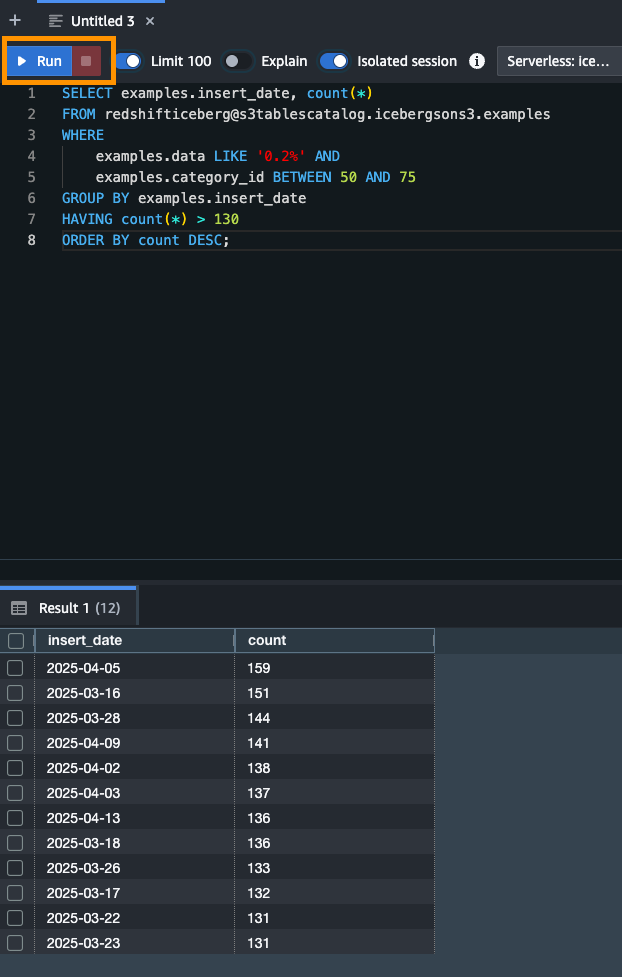Check the row for 2025-04-05
The width and height of the screenshot is (622, 977).
pos(15,668)
